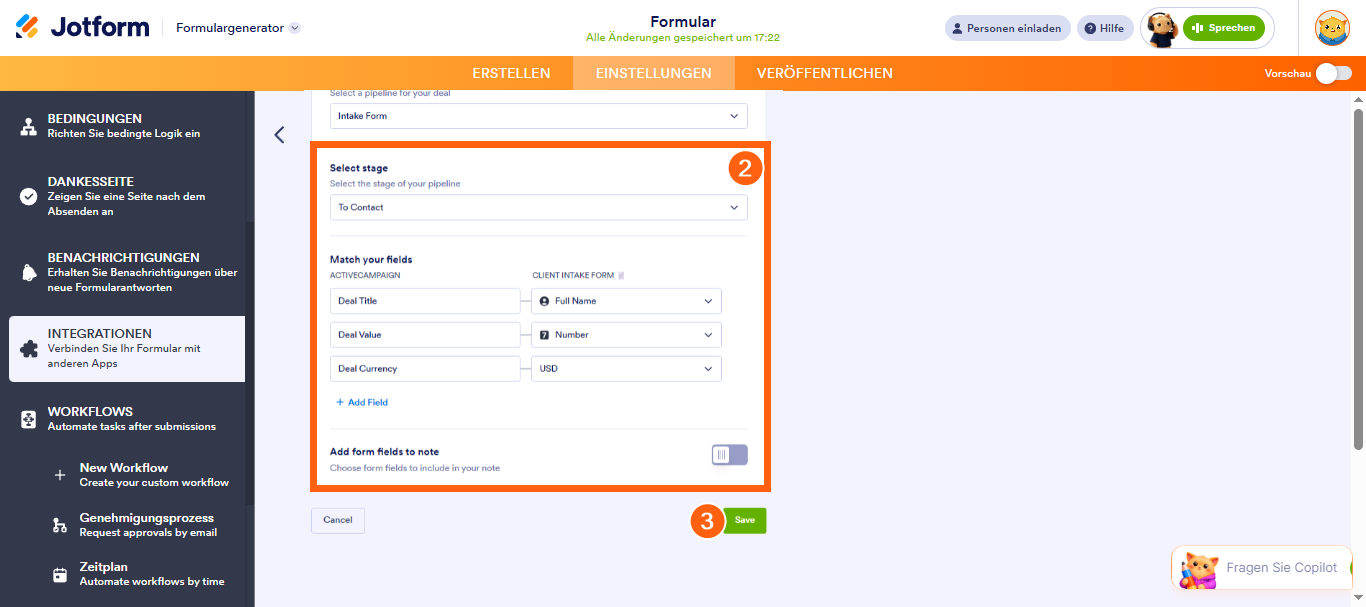
Task: Click the Genehmigungsprozess approval icon
Action: [x=60, y=525]
